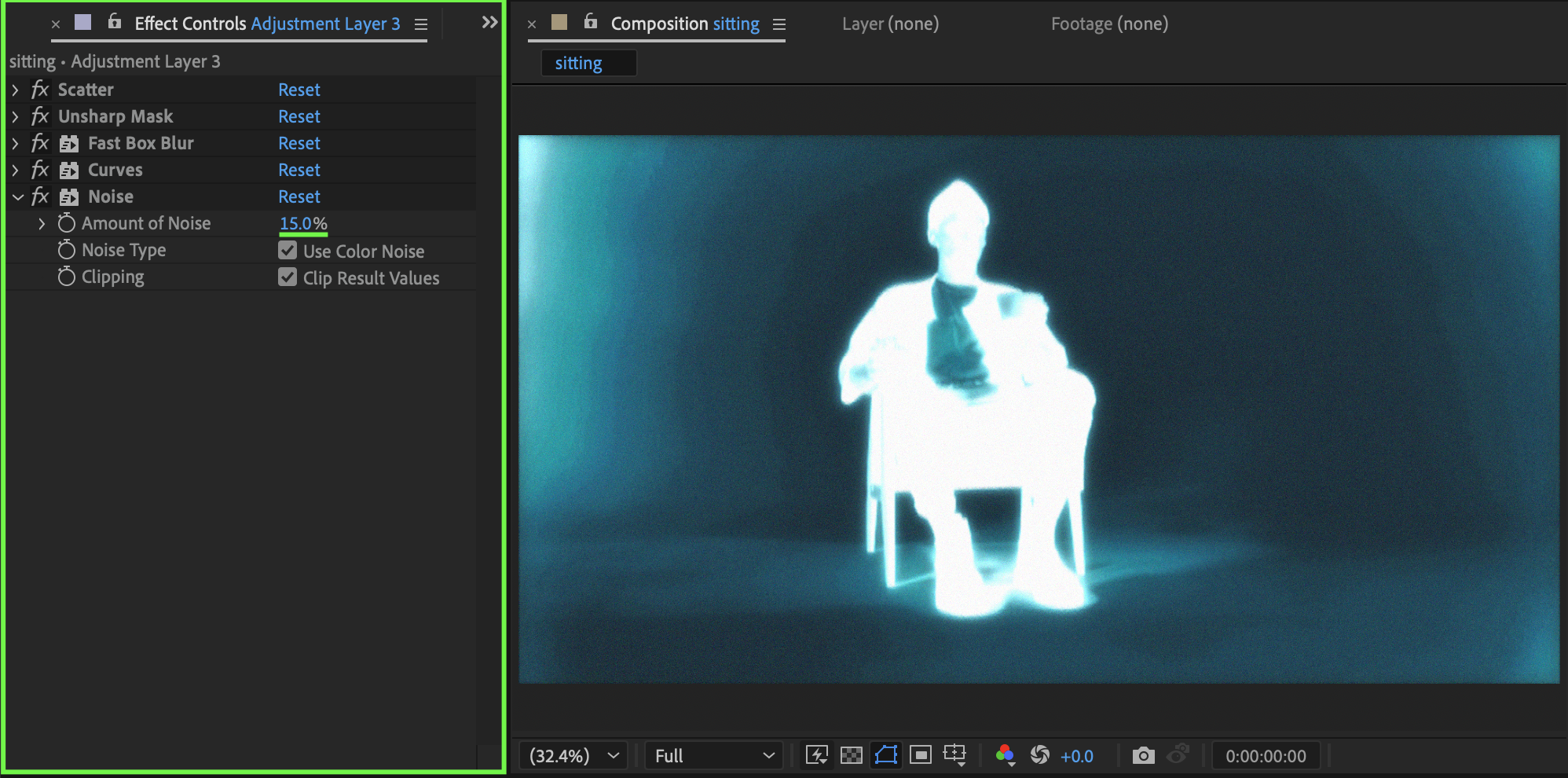Expand the Unsharp Mask effect

coord(15,117)
